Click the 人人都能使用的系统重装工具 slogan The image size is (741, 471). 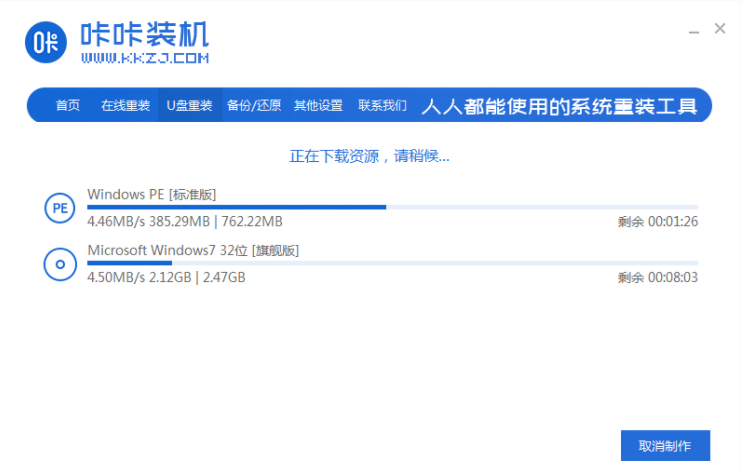(559, 106)
